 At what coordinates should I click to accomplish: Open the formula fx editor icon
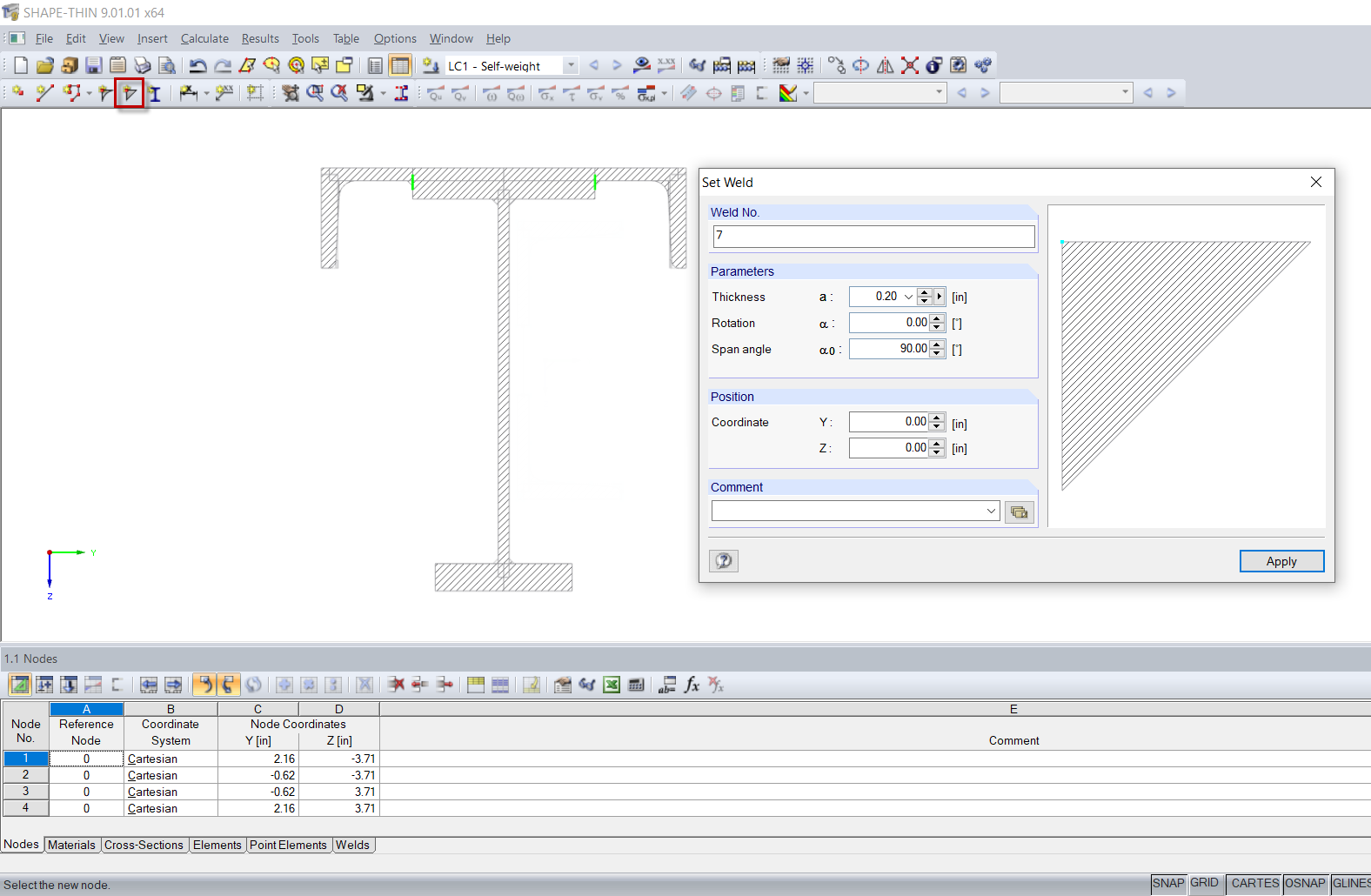[692, 685]
